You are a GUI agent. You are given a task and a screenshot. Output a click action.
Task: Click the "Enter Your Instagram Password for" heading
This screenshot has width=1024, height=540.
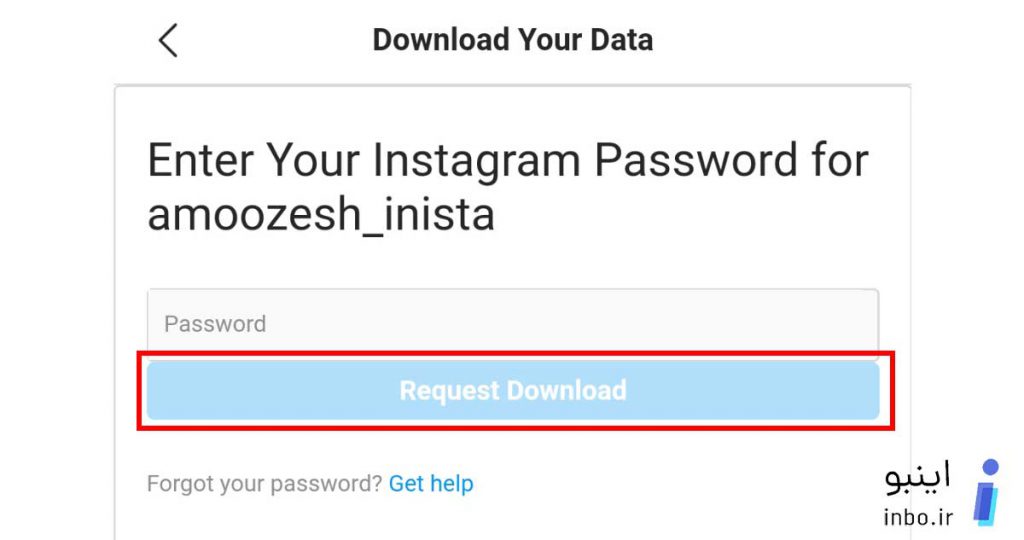507,161
